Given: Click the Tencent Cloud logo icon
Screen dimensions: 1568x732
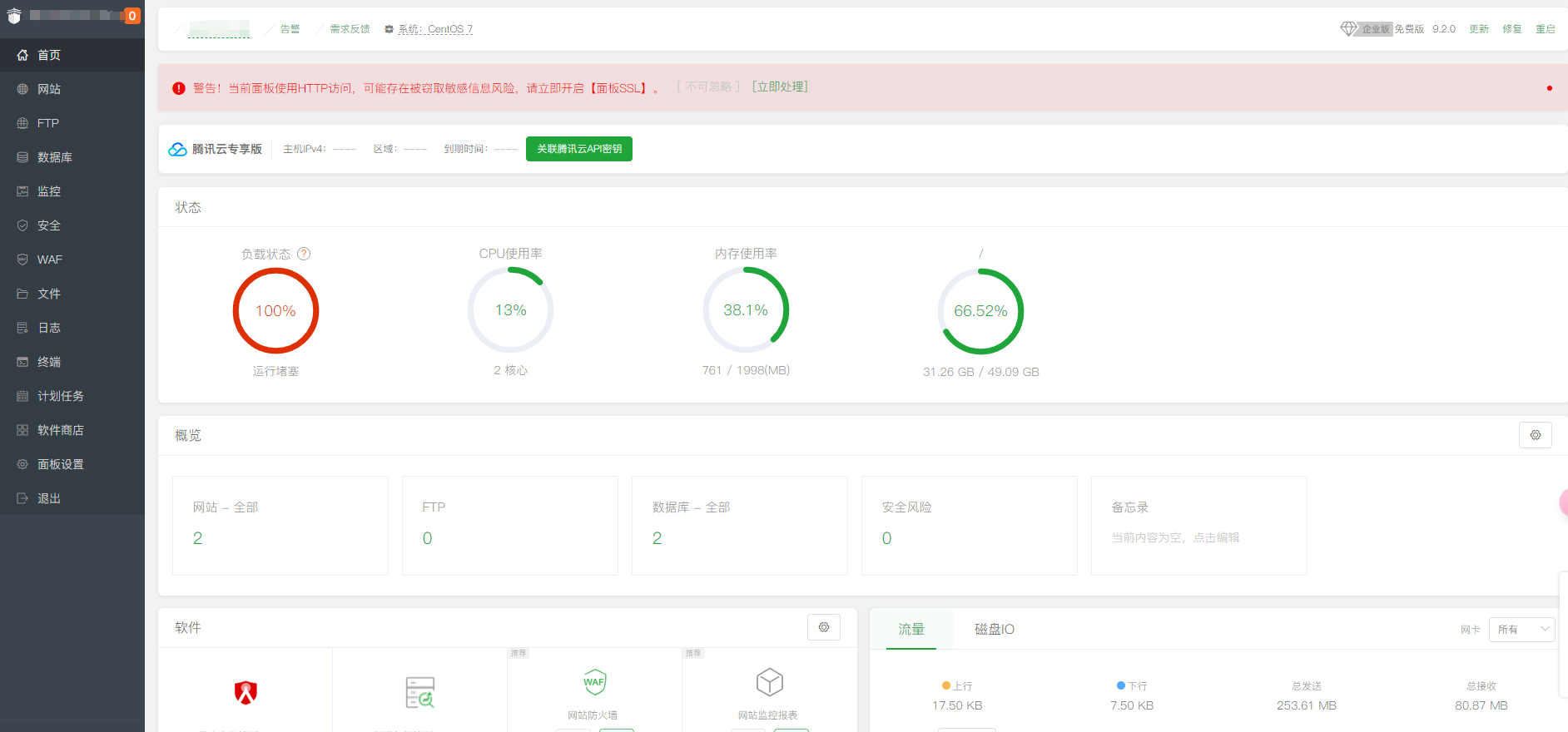Looking at the screenshot, I should pyautogui.click(x=177, y=149).
